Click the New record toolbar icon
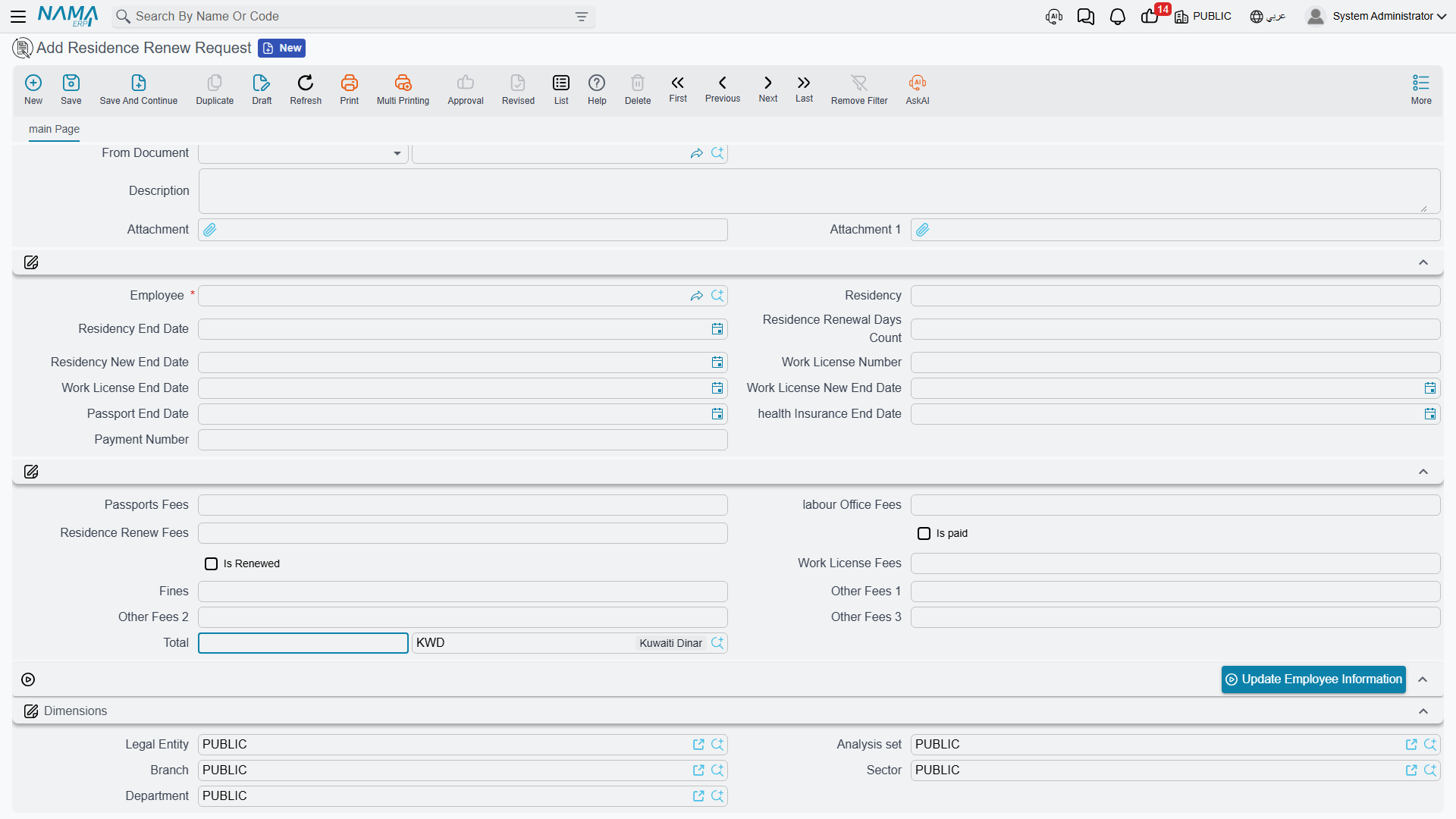 [x=33, y=89]
